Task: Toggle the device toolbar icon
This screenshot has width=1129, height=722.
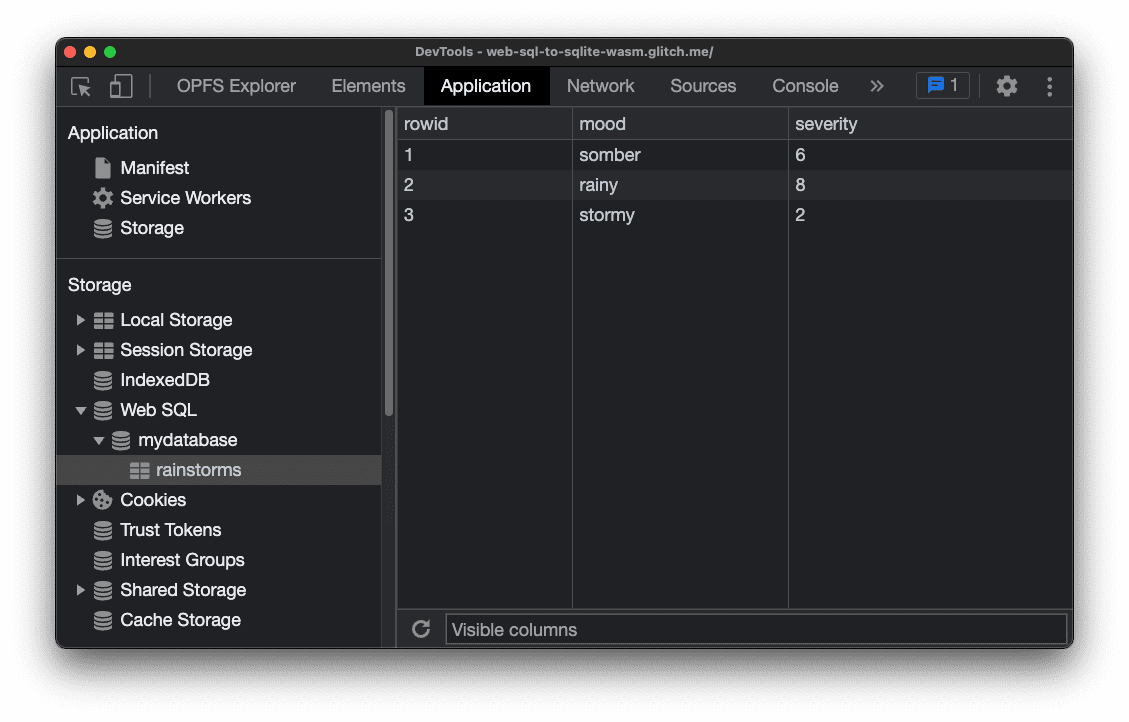Action: [120, 86]
